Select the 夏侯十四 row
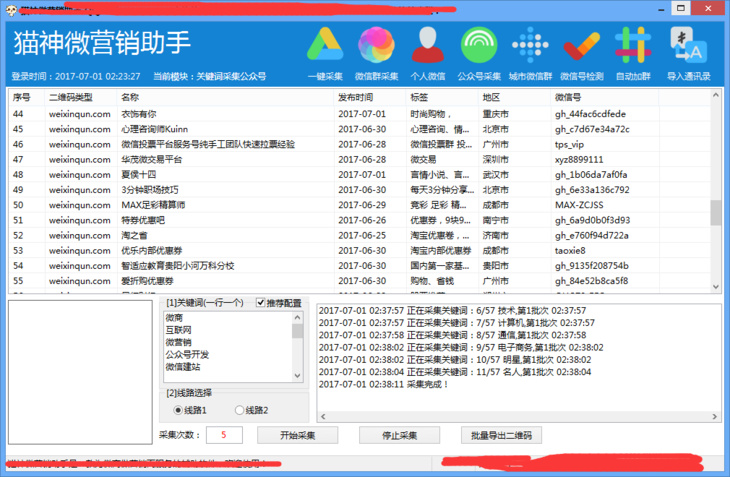This screenshot has width=730, height=477. click(359, 175)
